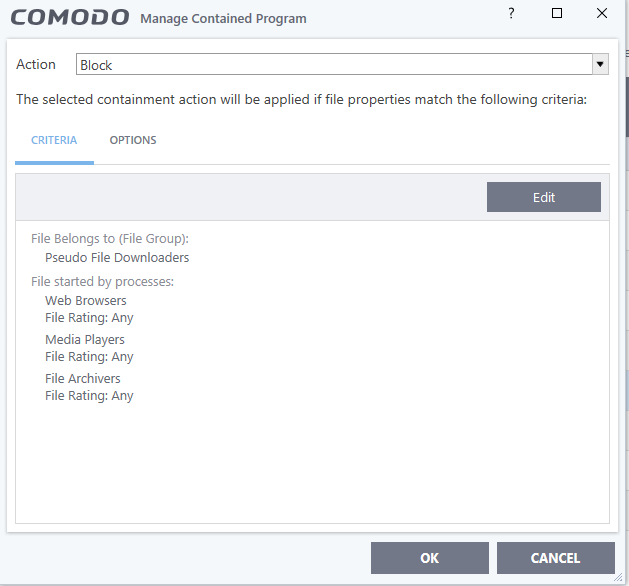
Task: Select the Web Browsers process entry
Action: 86,300
